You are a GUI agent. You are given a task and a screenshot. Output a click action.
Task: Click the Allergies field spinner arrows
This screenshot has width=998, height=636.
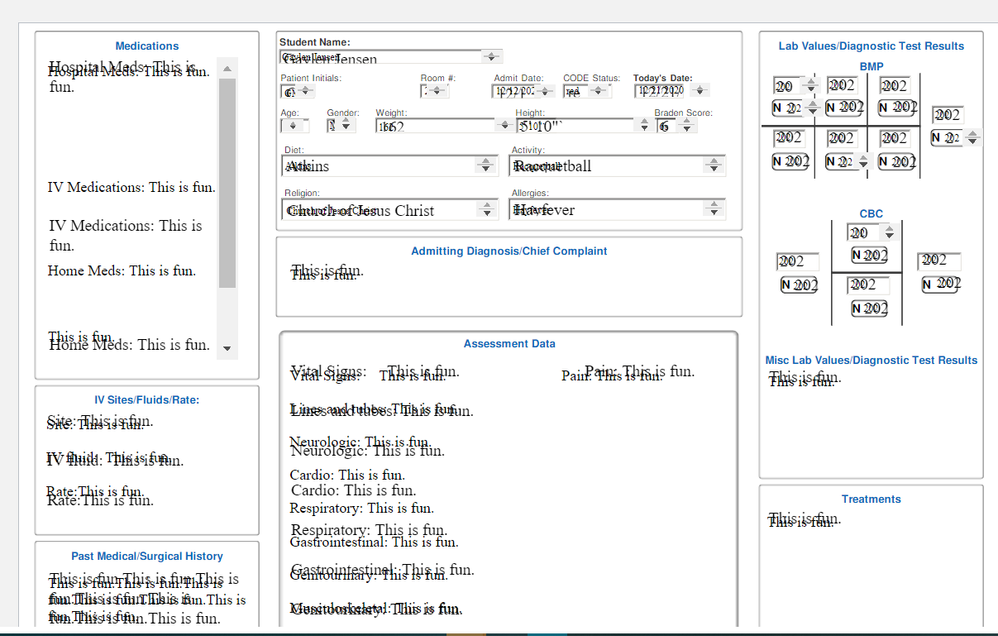[x=713, y=210]
